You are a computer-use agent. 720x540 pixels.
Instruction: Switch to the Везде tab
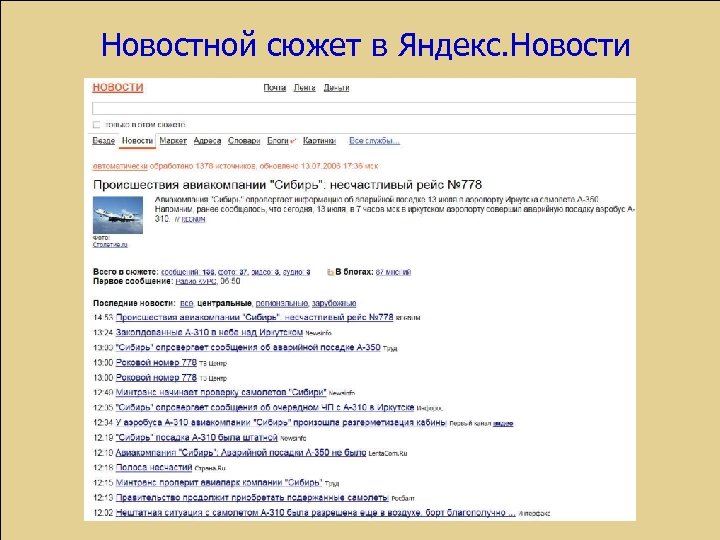[104, 141]
